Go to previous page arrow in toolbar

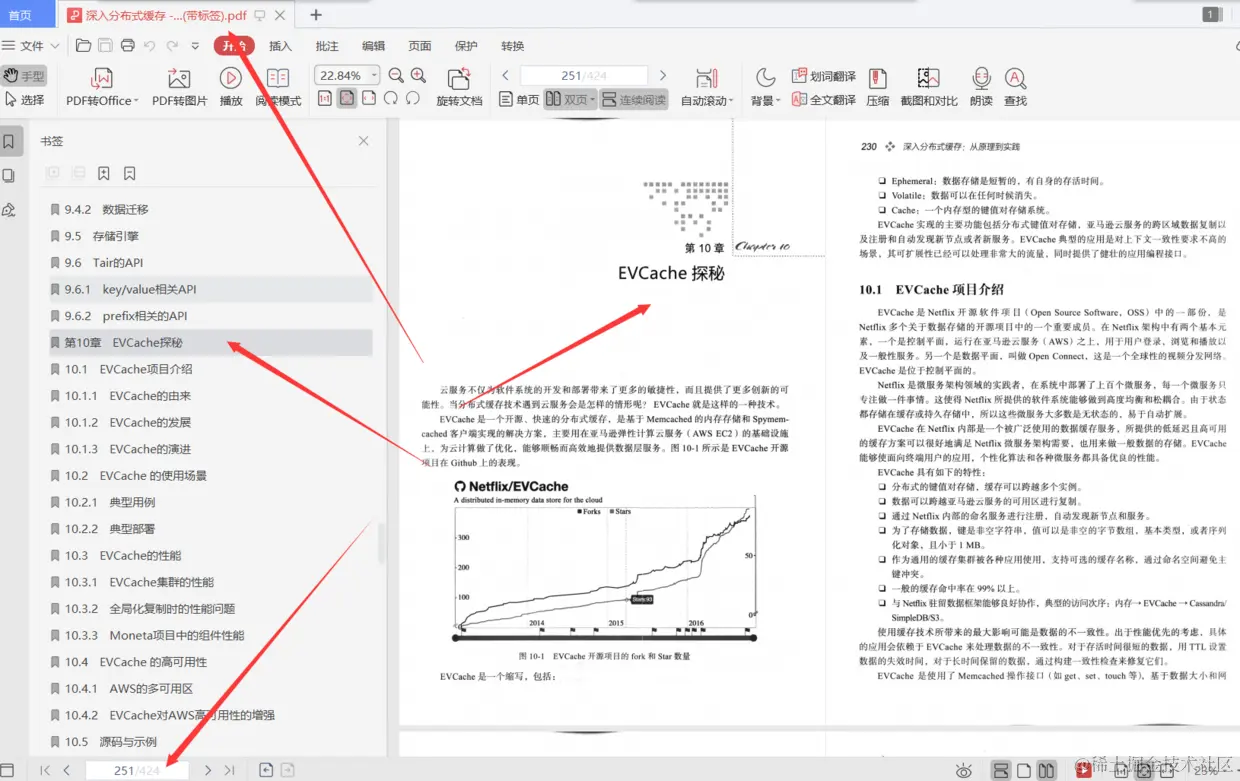click(506, 76)
